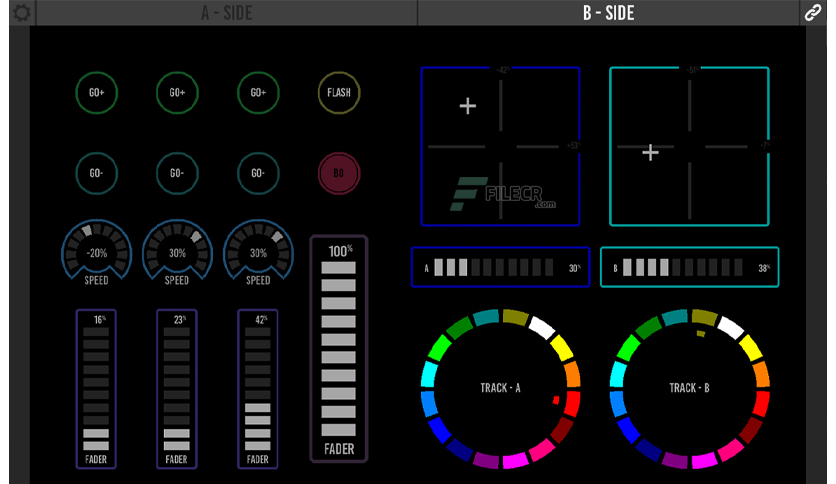Toggle the red BO blackout button

tap(339, 173)
